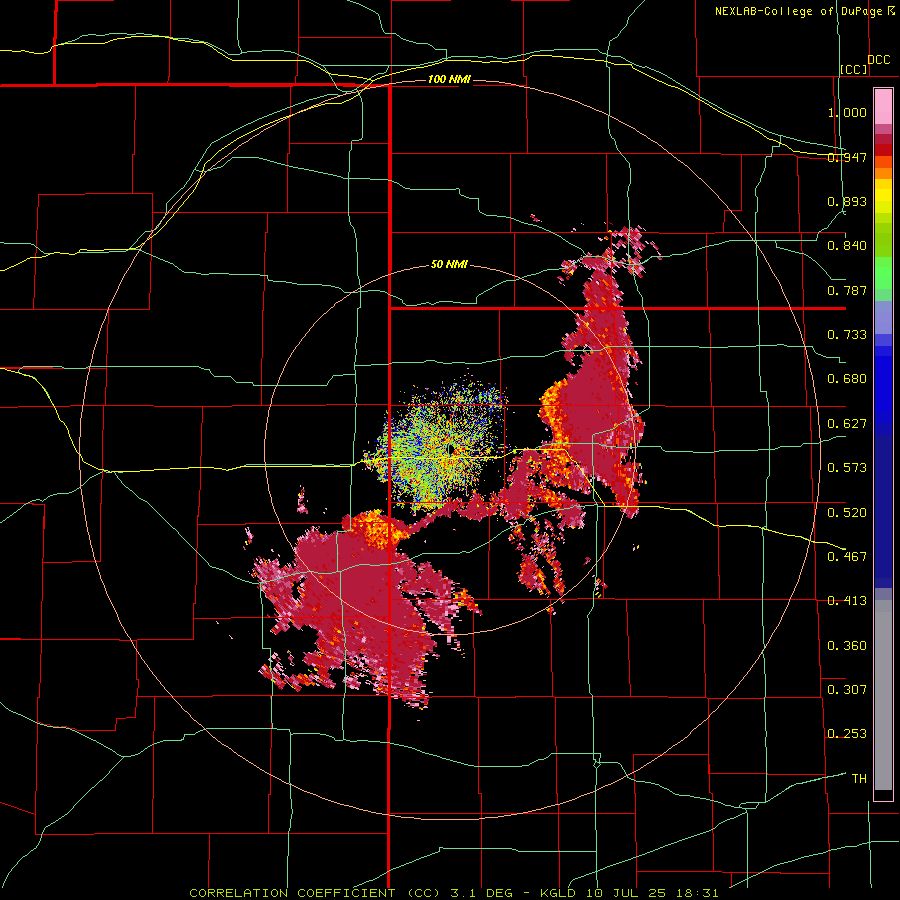900x900 pixels.
Task: Click the 0.573 value on the color scale
Action: point(847,468)
